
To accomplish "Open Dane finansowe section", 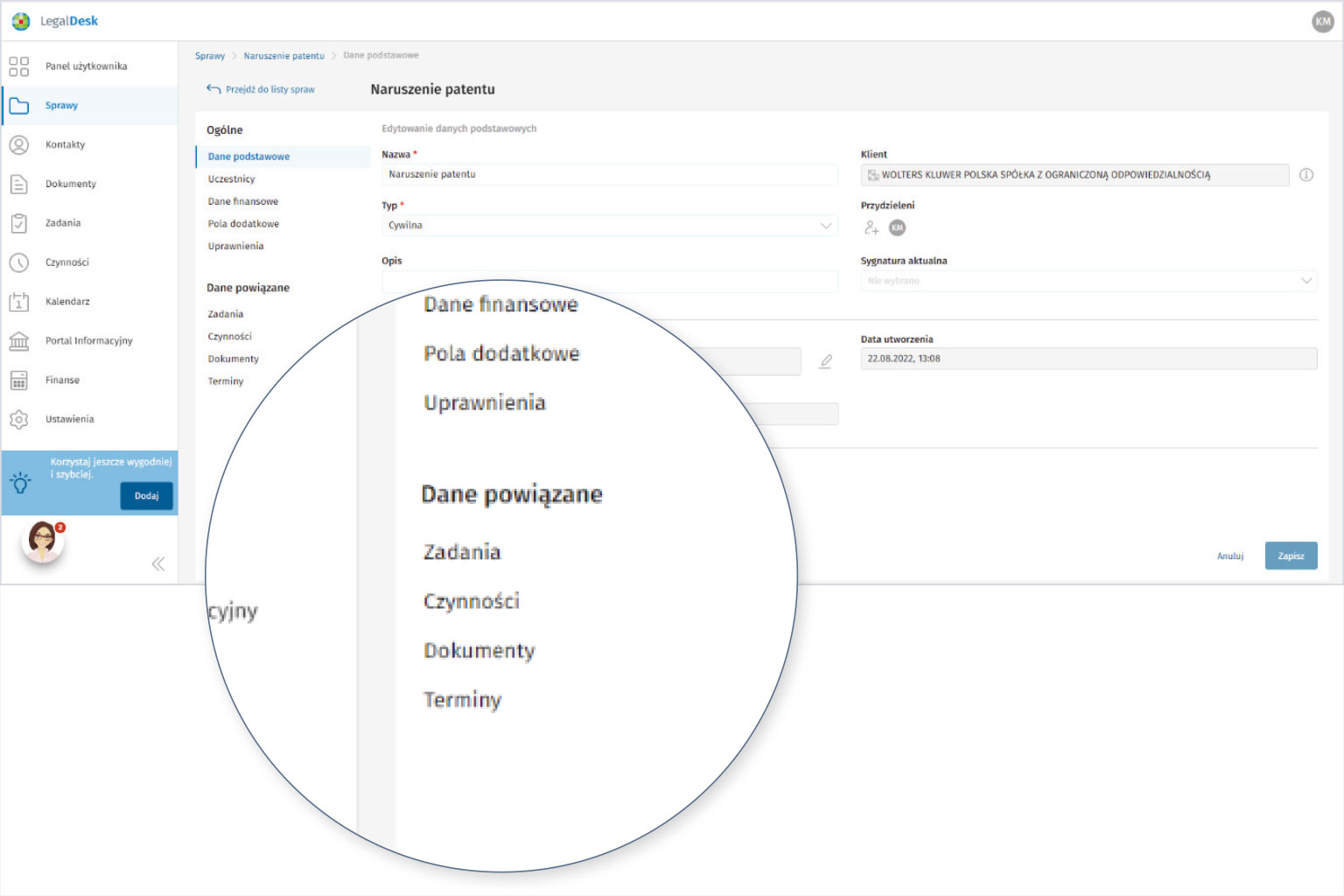I will pos(243,201).
